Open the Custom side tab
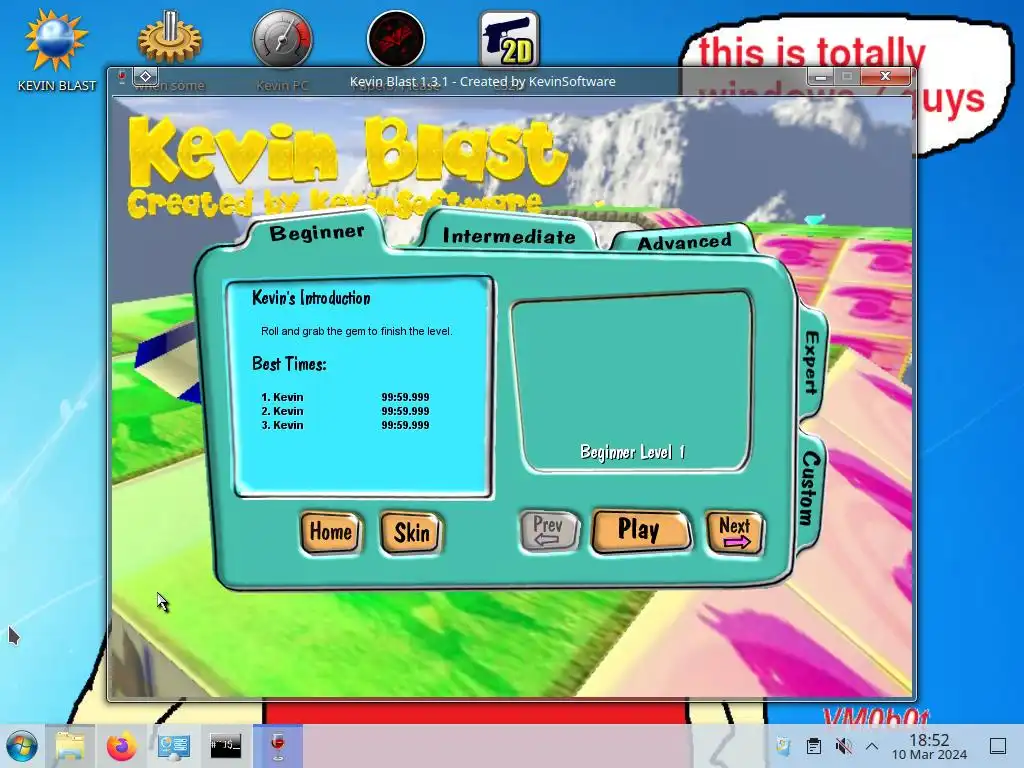The image size is (1024, 768). [x=810, y=488]
